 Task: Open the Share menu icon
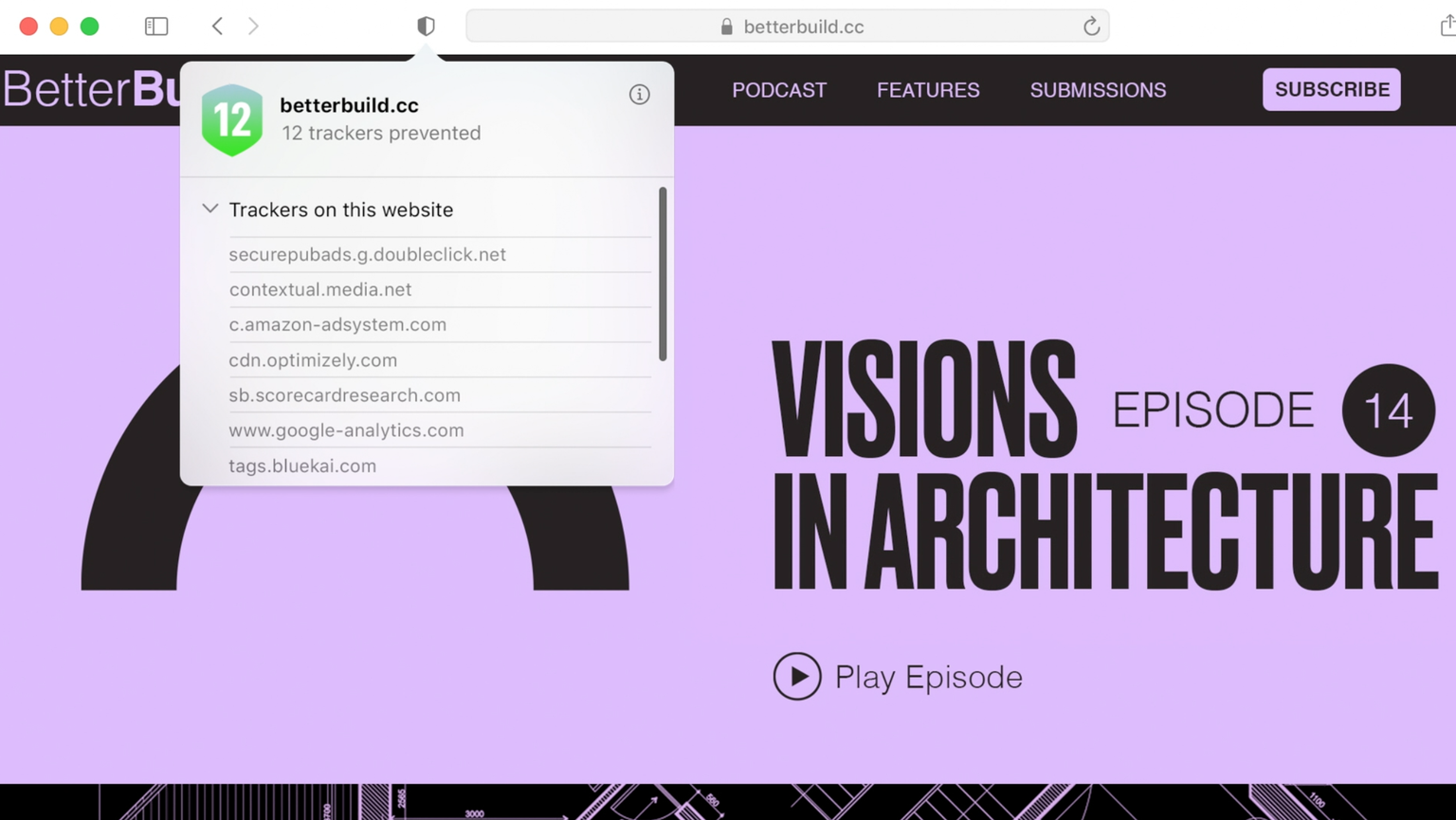1446,27
